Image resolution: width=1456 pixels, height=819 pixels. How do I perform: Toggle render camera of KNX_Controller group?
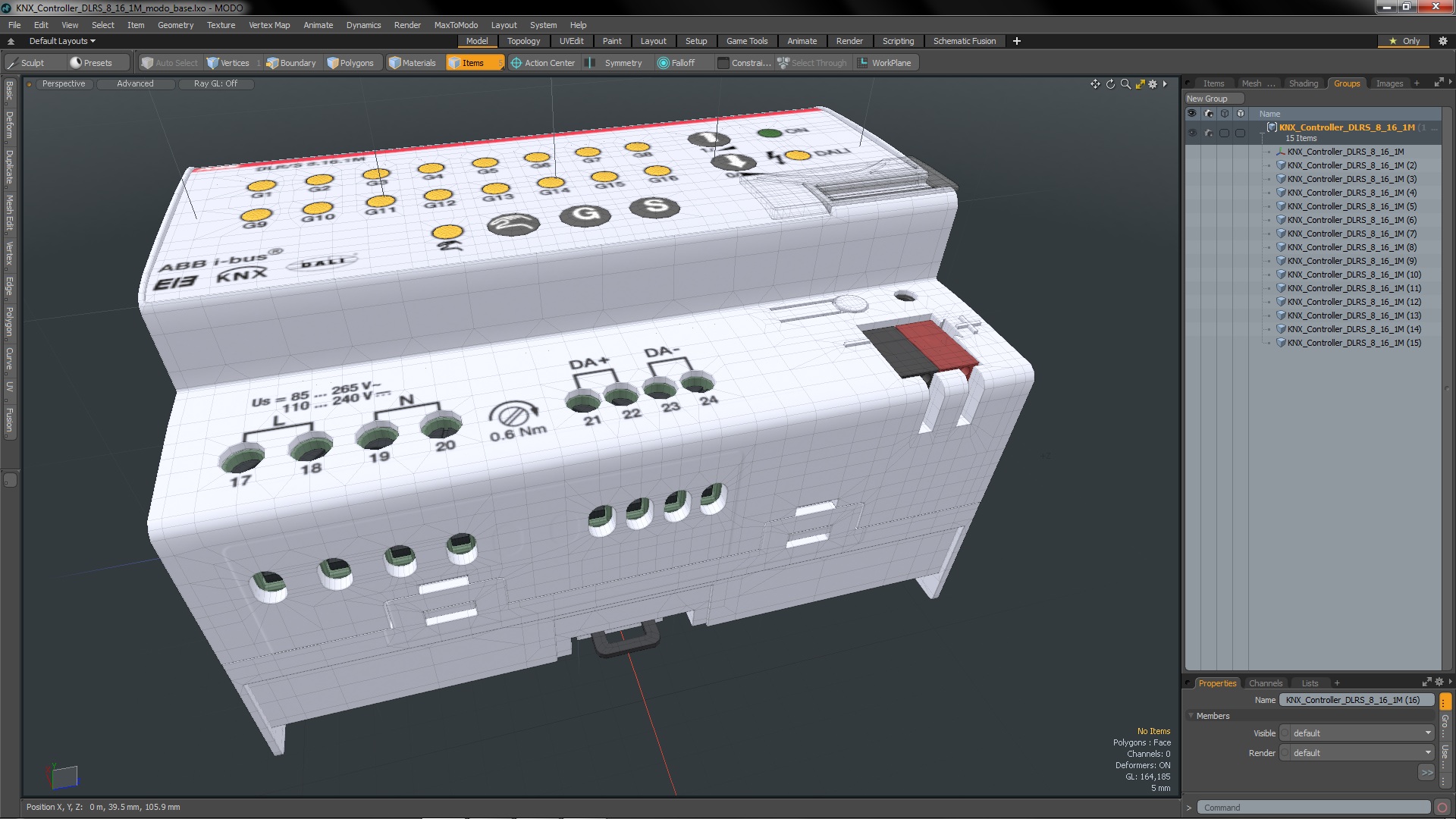pyautogui.click(x=1209, y=133)
